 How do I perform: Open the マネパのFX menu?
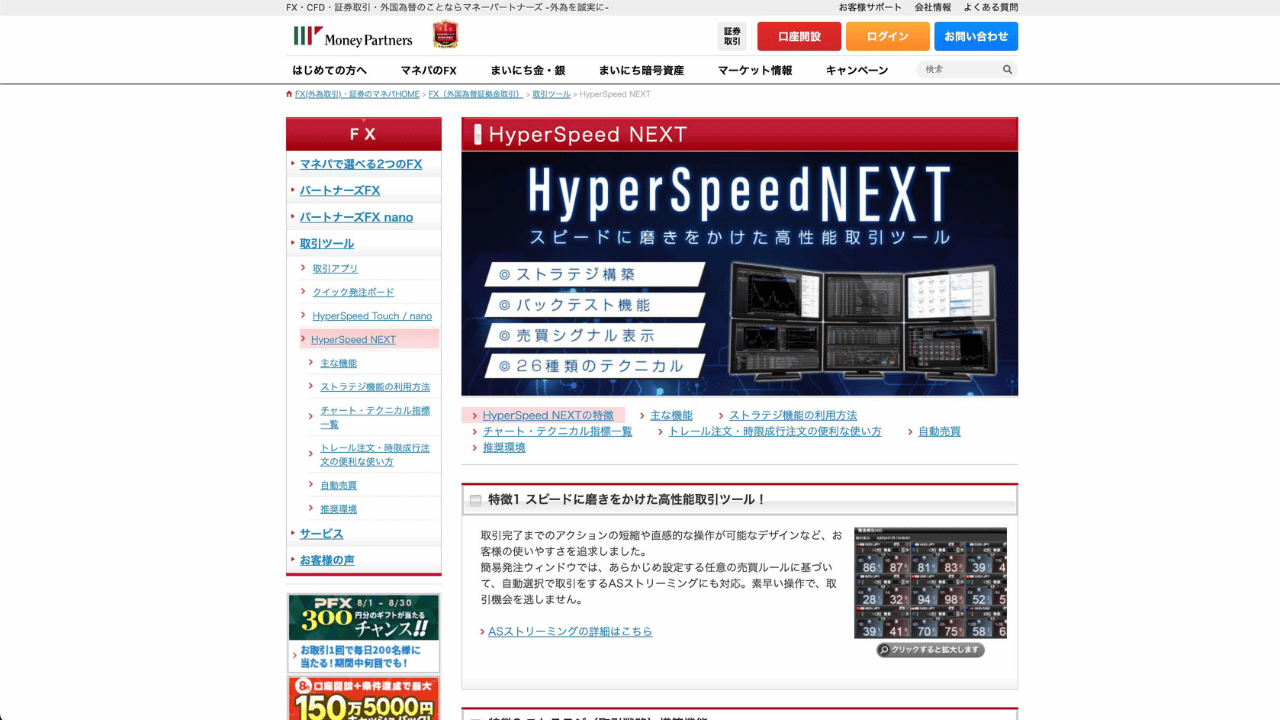pos(429,70)
